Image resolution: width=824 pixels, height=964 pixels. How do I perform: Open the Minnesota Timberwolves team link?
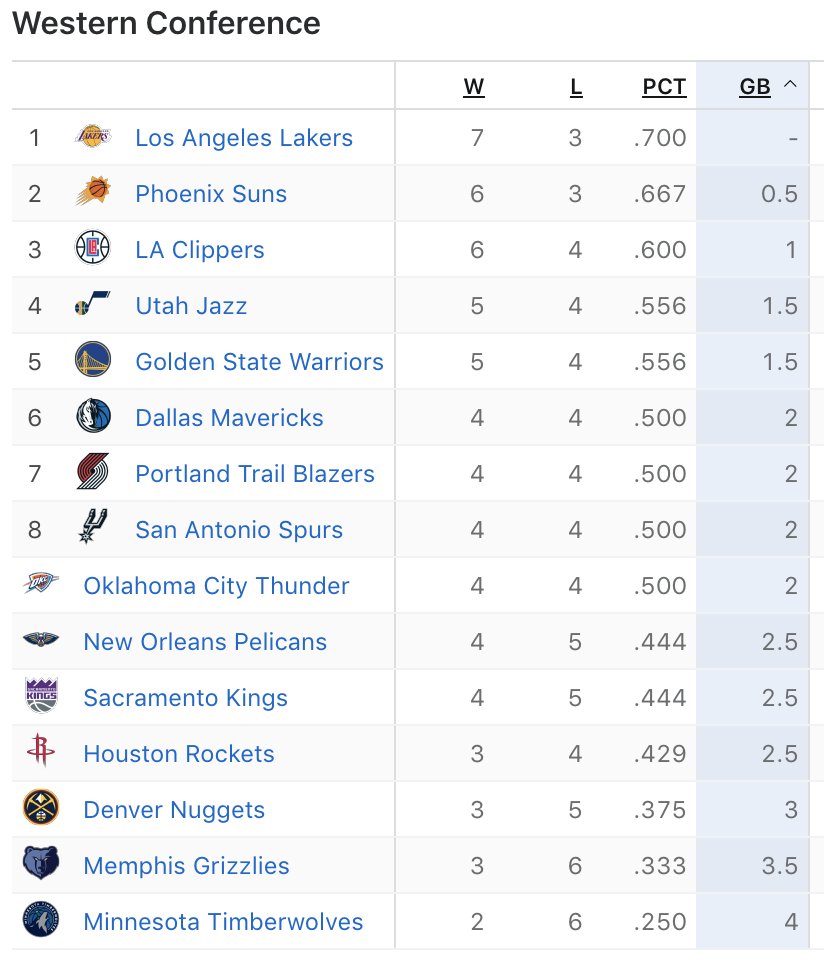click(223, 921)
